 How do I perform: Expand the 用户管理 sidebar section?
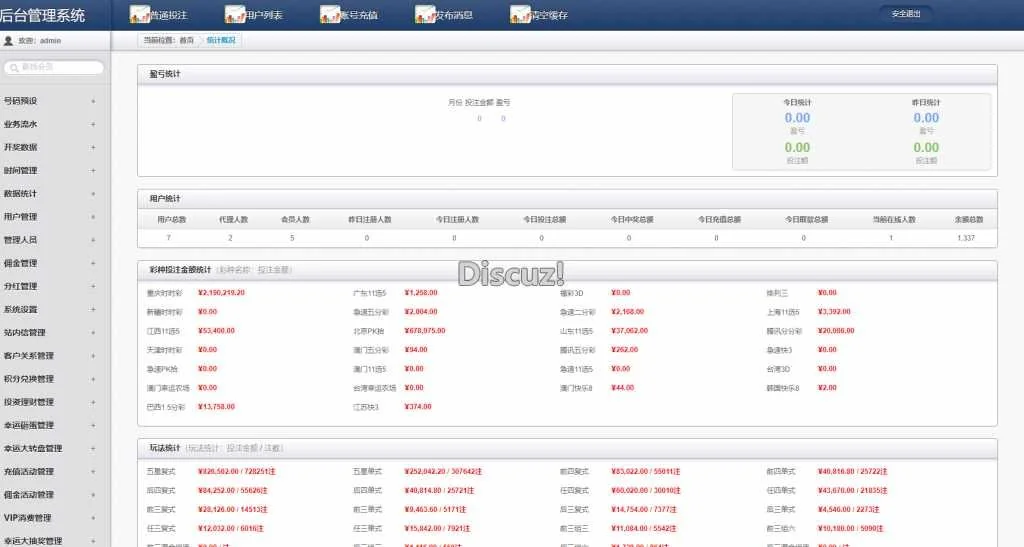(21, 217)
